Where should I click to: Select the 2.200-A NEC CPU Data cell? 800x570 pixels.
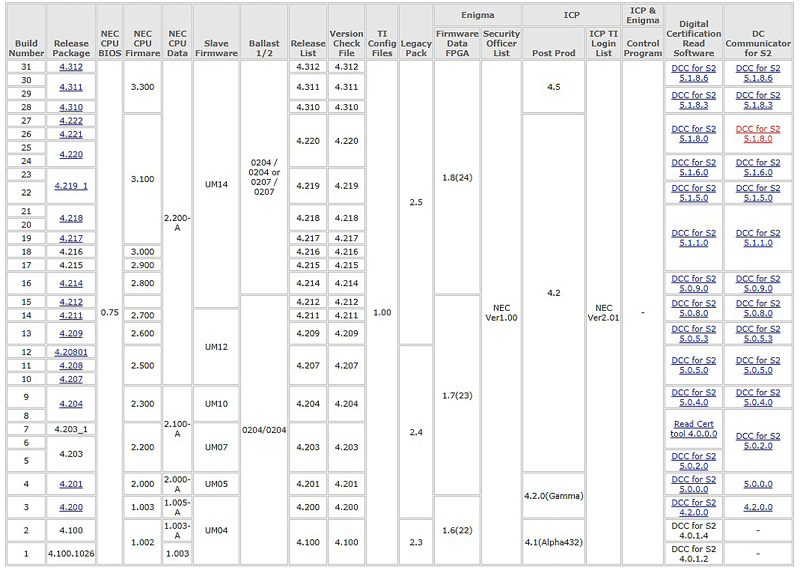coord(177,223)
